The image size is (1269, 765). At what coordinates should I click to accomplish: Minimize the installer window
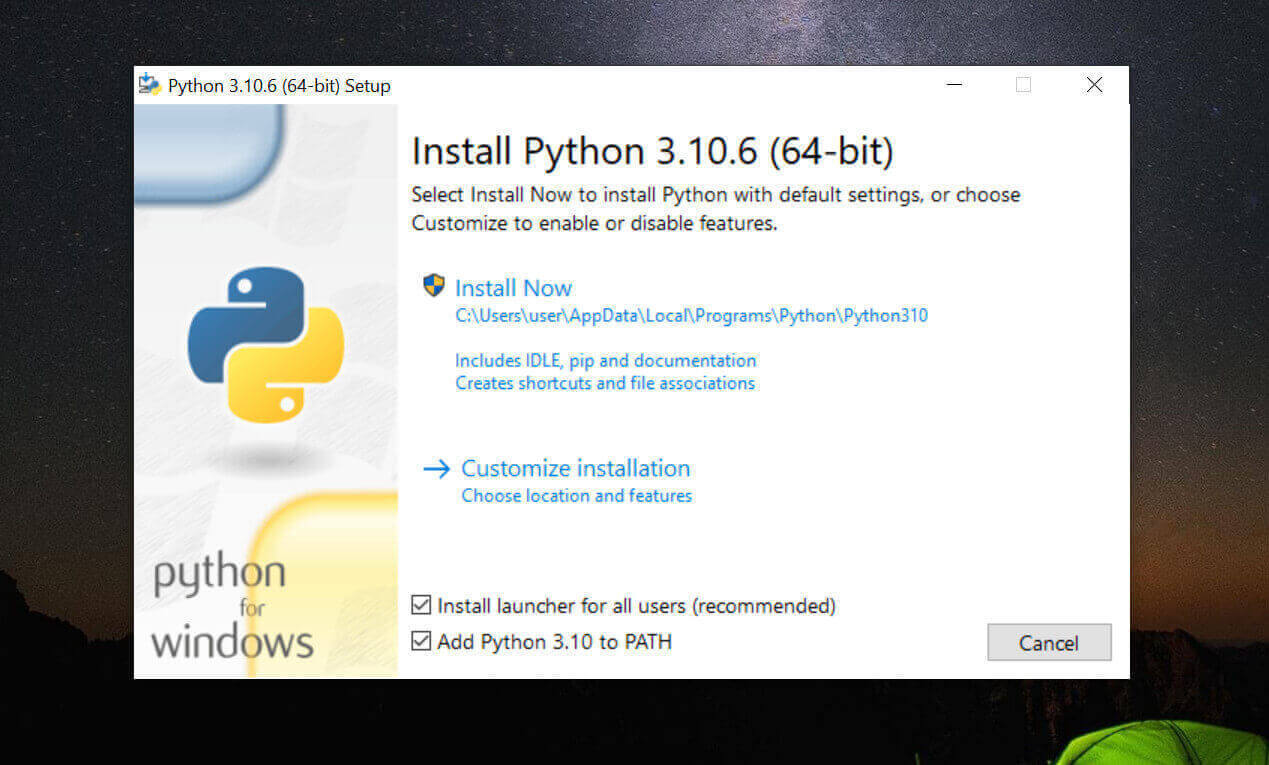pos(953,85)
